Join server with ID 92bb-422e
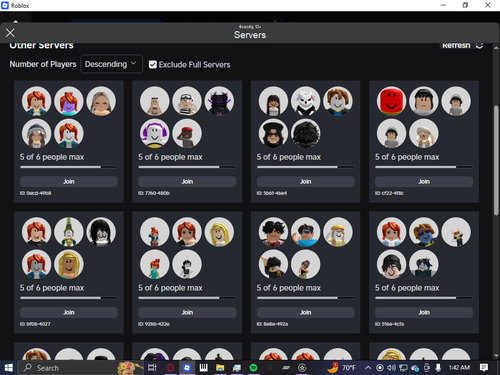The image size is (500, 375). click(x=187, y=312)
